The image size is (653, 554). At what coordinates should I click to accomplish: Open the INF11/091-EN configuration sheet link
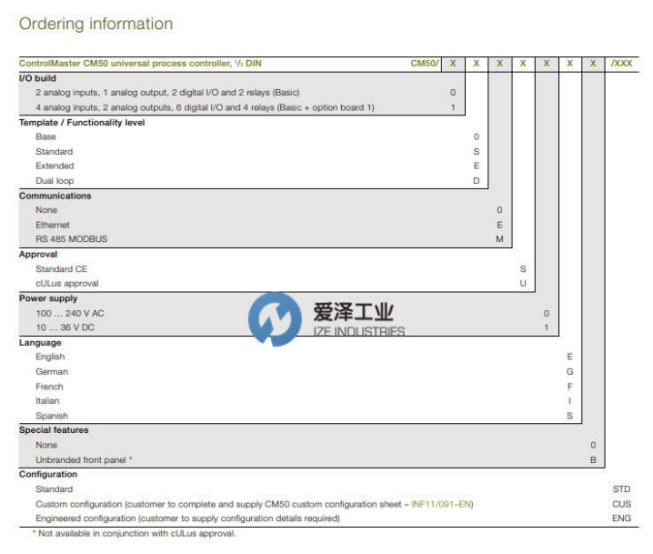[442, 504]
